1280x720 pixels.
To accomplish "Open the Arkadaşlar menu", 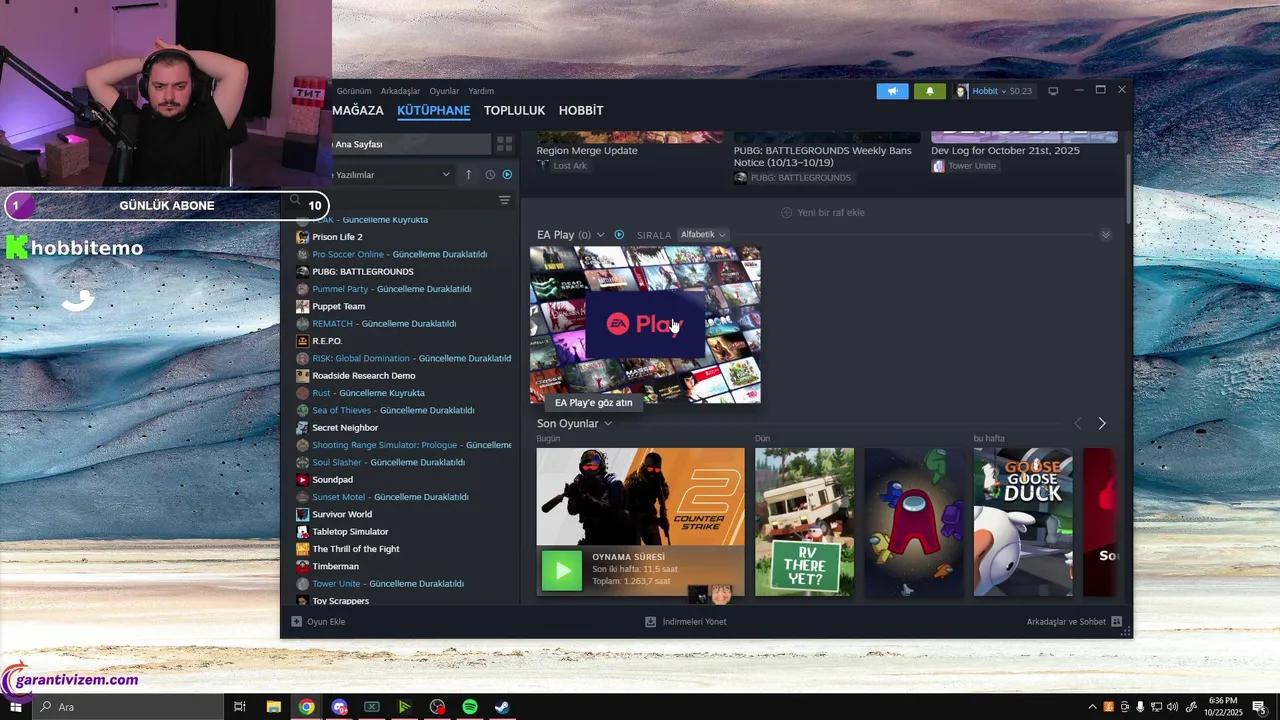I will click(400, 91).
